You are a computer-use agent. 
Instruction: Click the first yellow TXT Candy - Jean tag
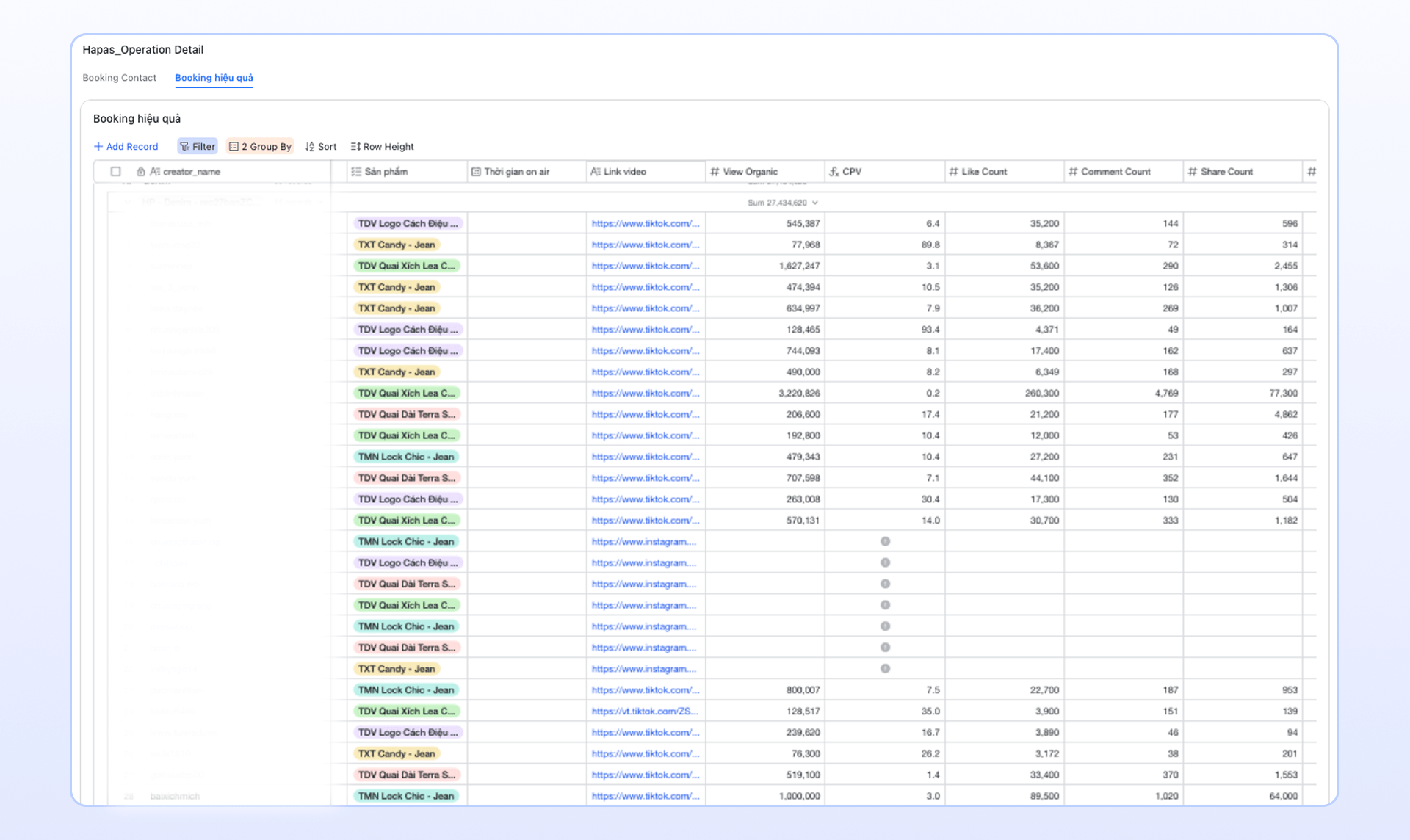click(x=397, y=245)
